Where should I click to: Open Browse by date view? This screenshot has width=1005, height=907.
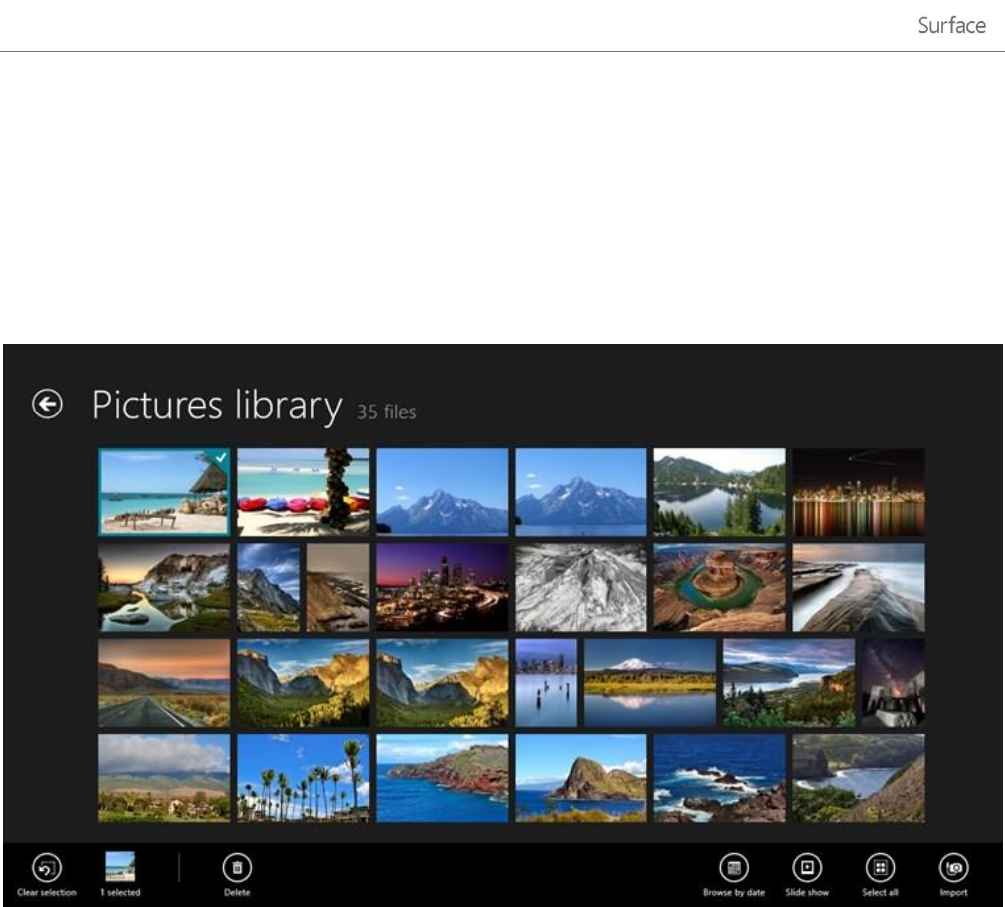point(733,867)
